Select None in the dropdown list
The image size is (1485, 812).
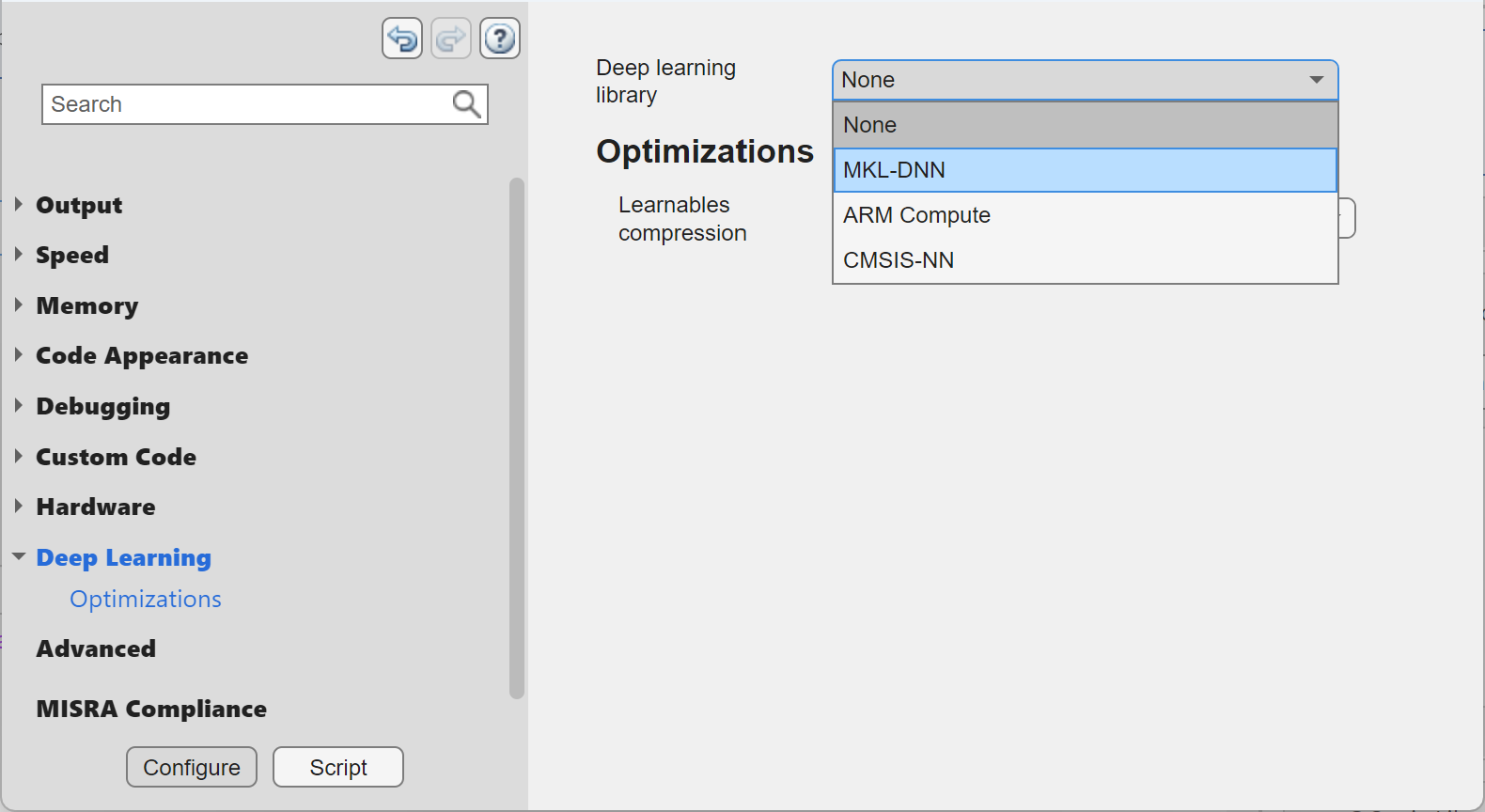(x=1085, y=125)
